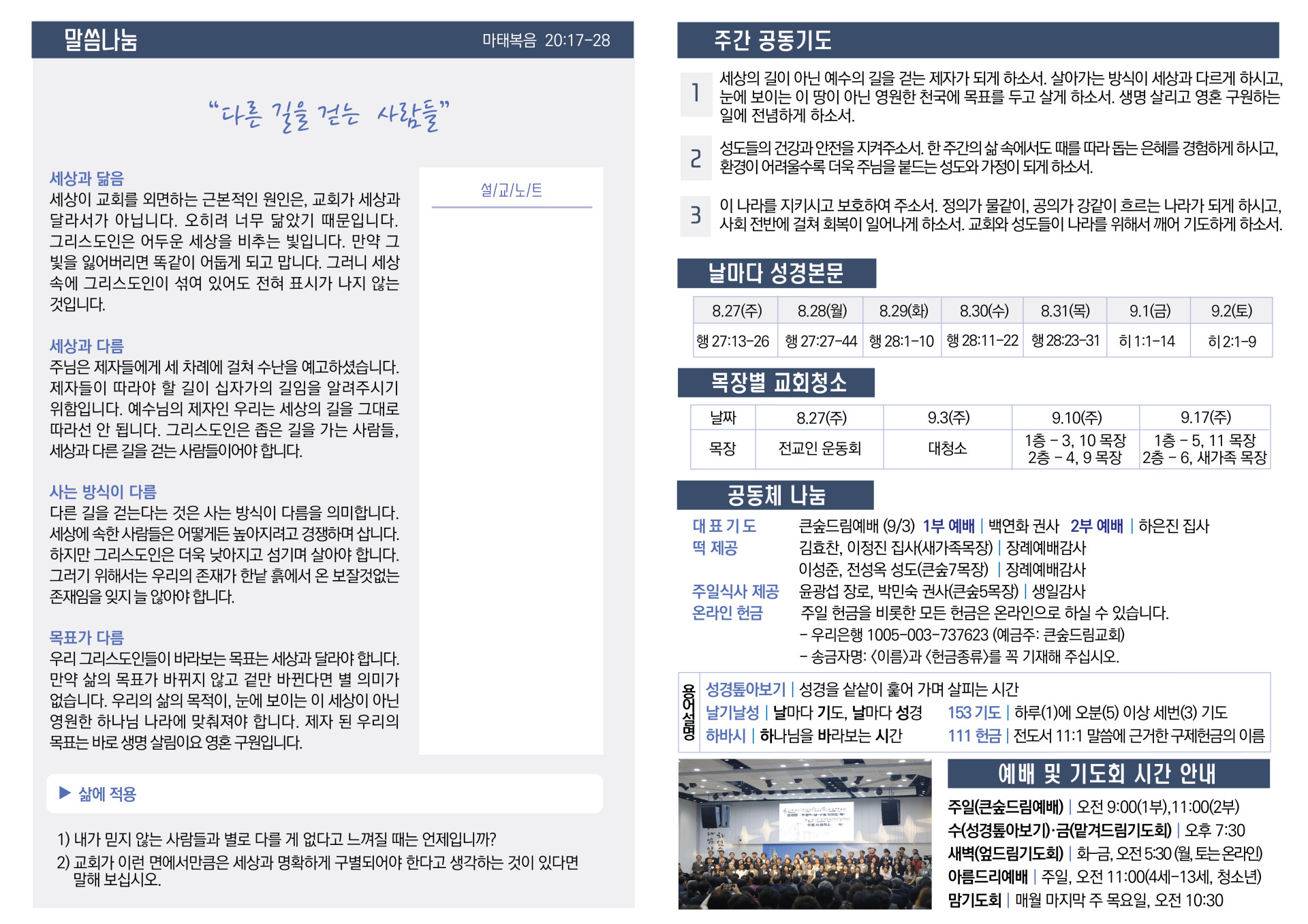The height and width of the screenshot is (924, 1308).
Task: Click the 8.30(수) date cell
Action: (x=983, y=311)
